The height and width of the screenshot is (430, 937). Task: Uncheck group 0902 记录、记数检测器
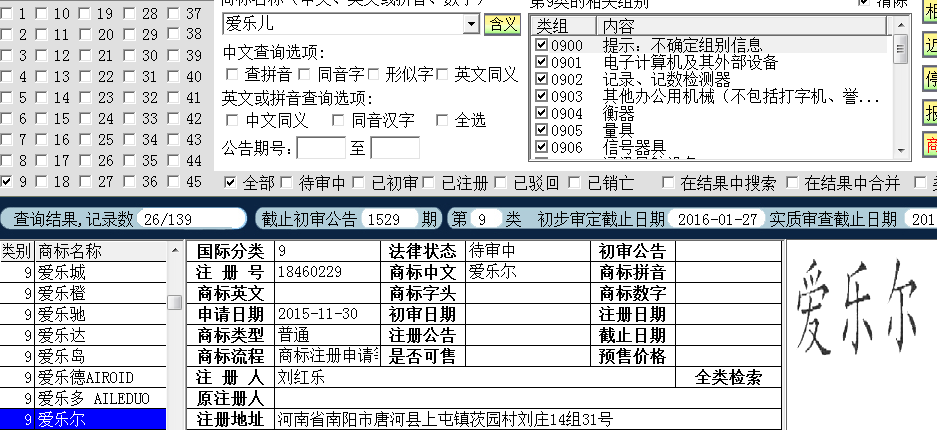(541, 78)
